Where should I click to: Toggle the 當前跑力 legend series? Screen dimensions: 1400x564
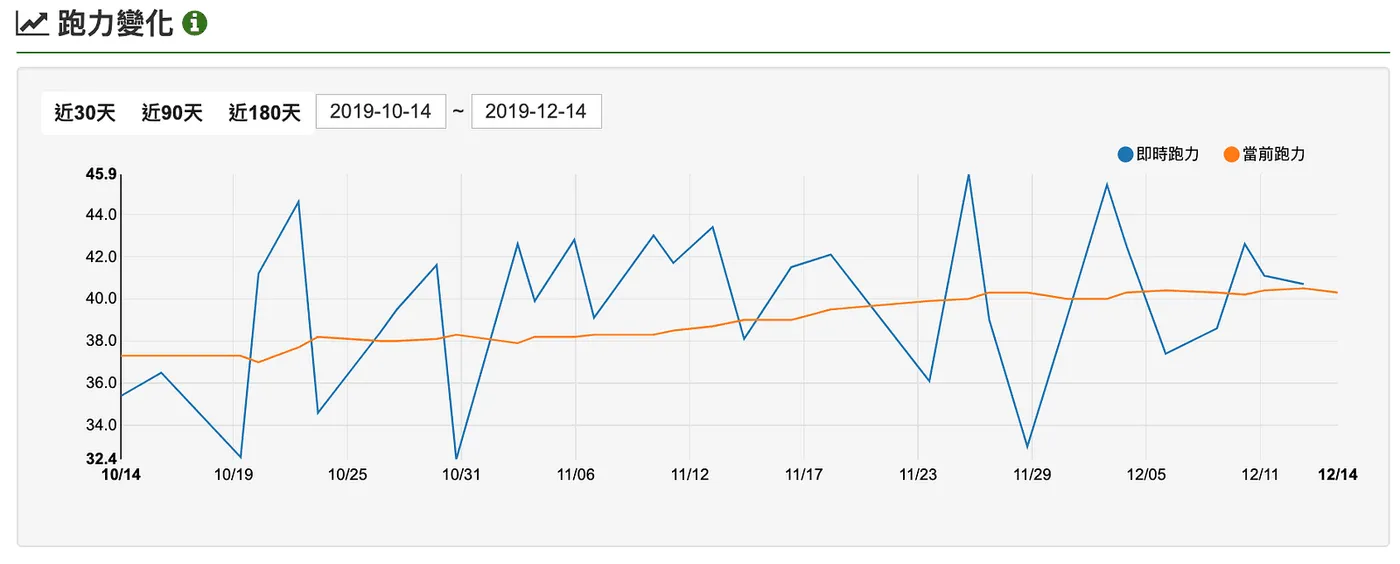pyautogui.click(x=1264, y=154)
